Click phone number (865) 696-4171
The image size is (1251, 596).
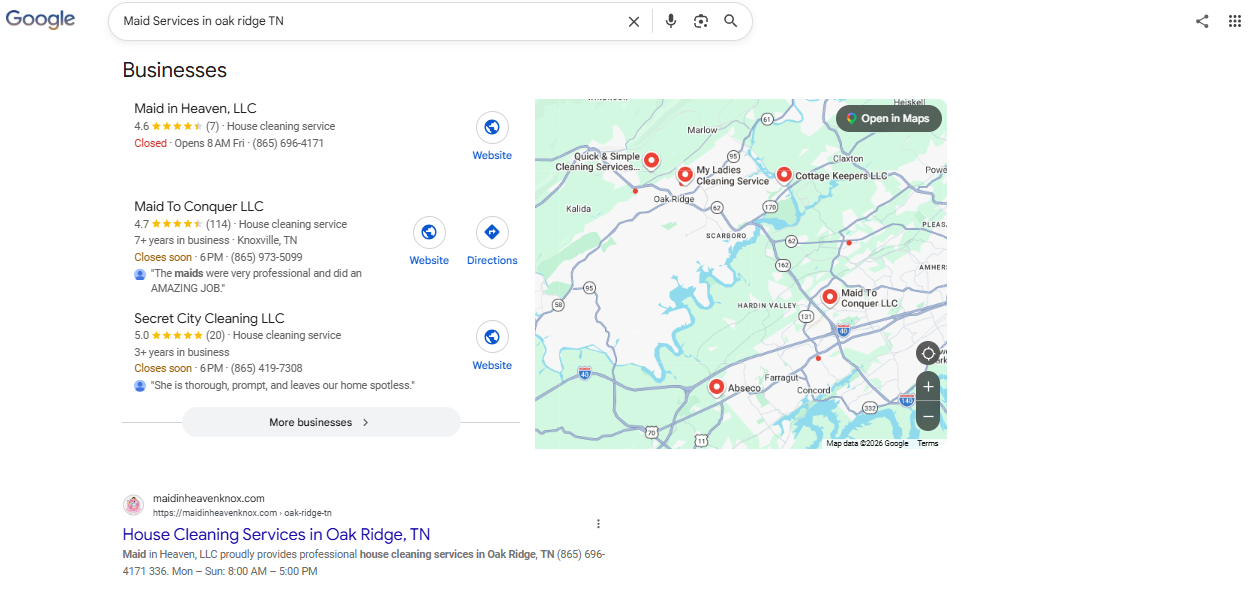coord(288,143)
